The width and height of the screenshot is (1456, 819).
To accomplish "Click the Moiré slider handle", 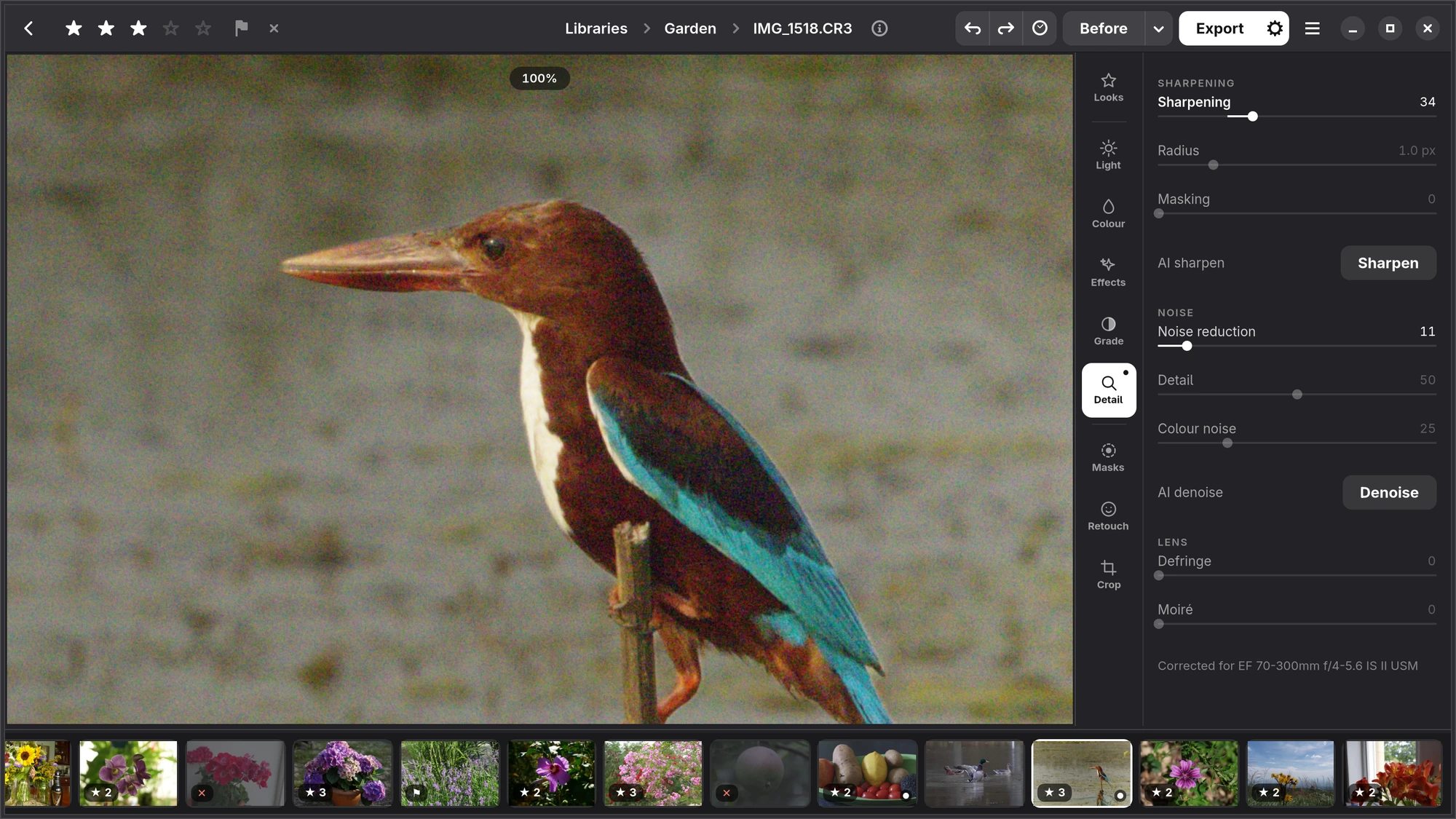I will [x=1159, y=624].
